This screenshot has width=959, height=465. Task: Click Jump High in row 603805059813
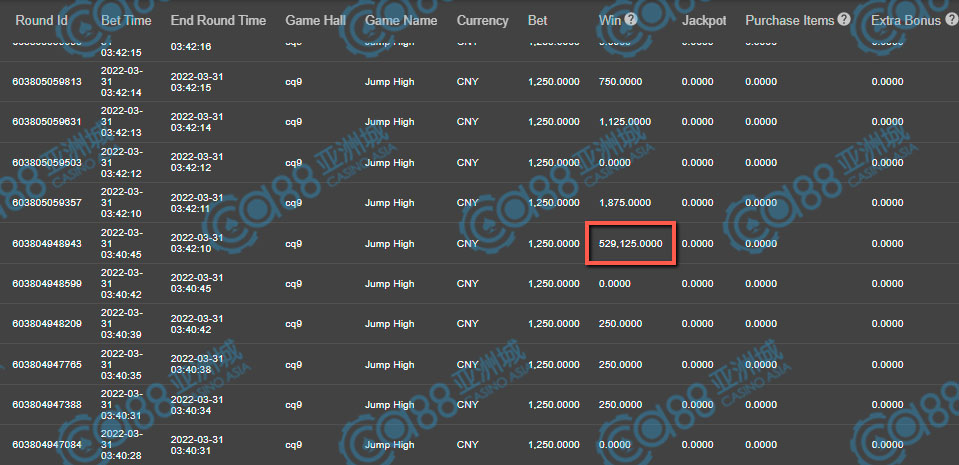coord(390,82)
